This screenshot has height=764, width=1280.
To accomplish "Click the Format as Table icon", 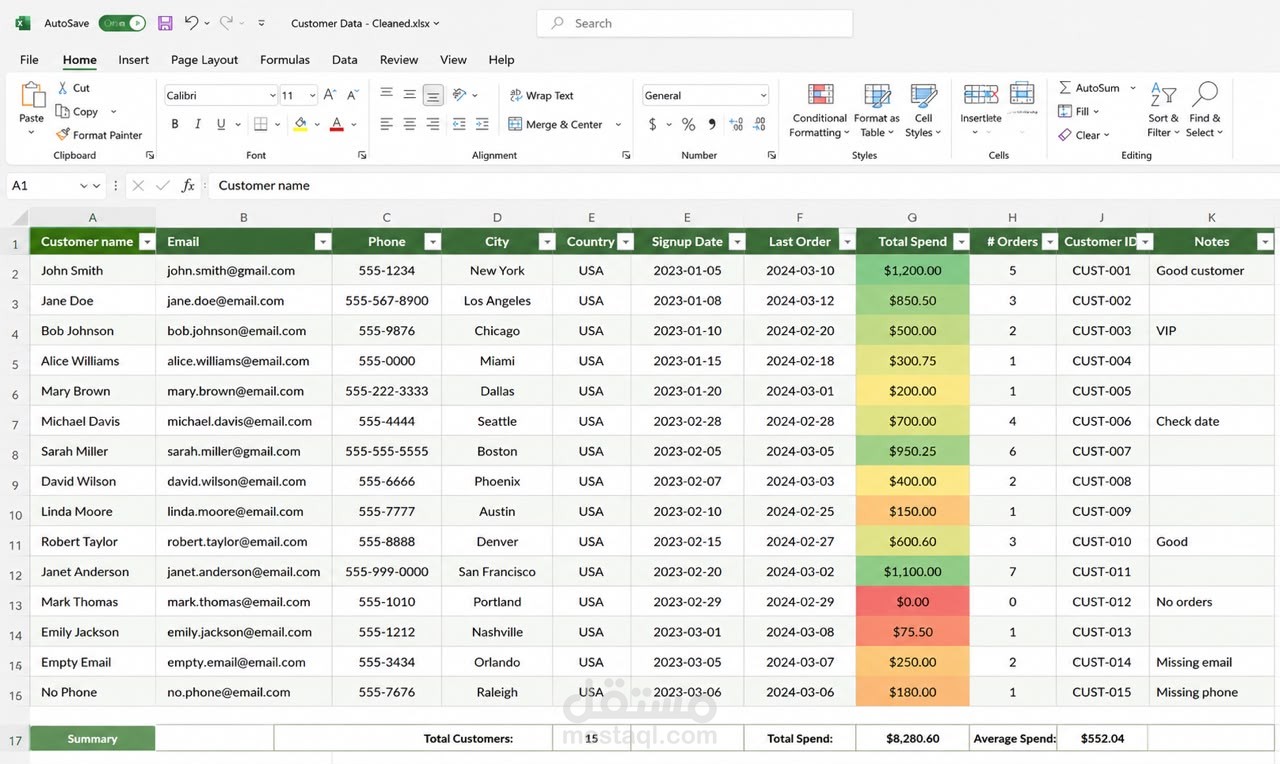I will [x=877, y=96].
